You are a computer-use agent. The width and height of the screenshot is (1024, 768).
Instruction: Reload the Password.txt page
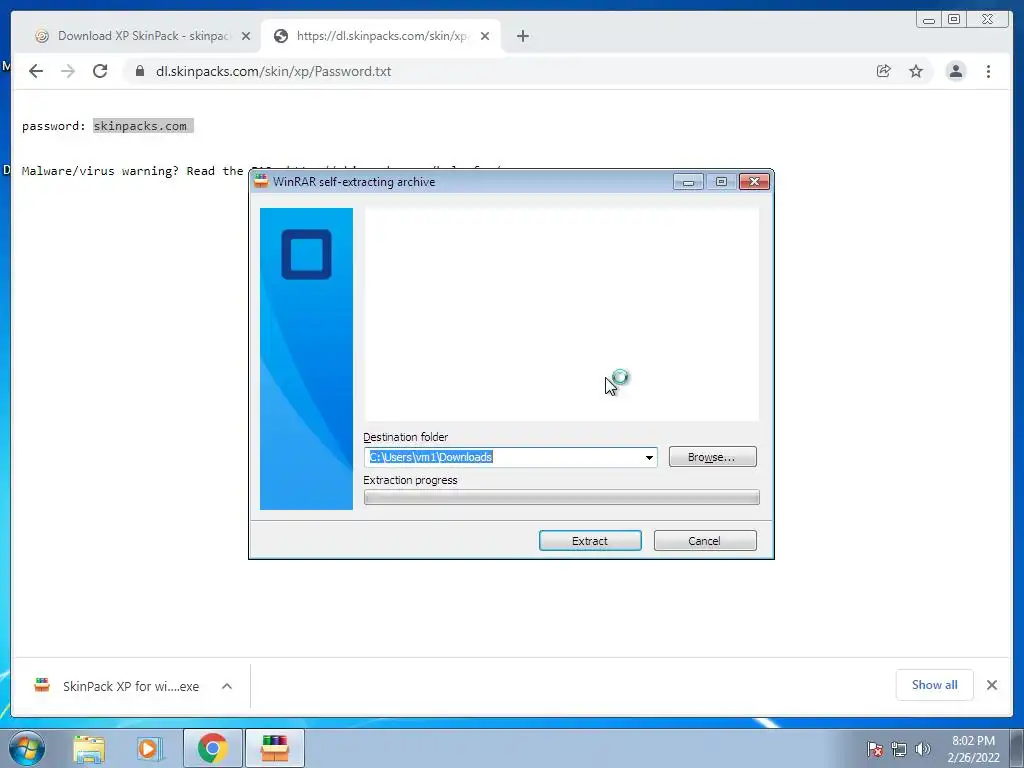tap(100, 71)
